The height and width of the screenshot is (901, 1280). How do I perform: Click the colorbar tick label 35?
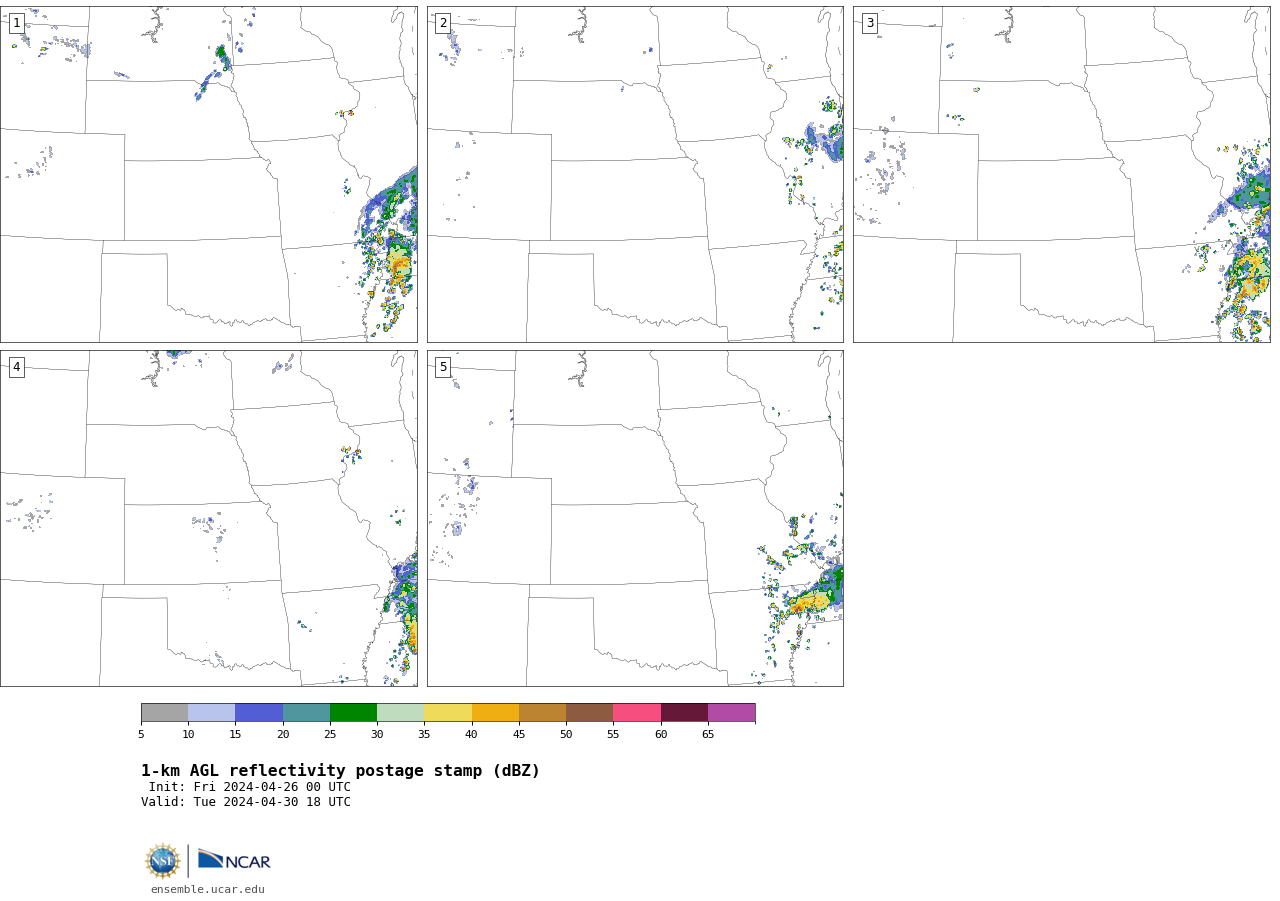(x=424, y=735)
